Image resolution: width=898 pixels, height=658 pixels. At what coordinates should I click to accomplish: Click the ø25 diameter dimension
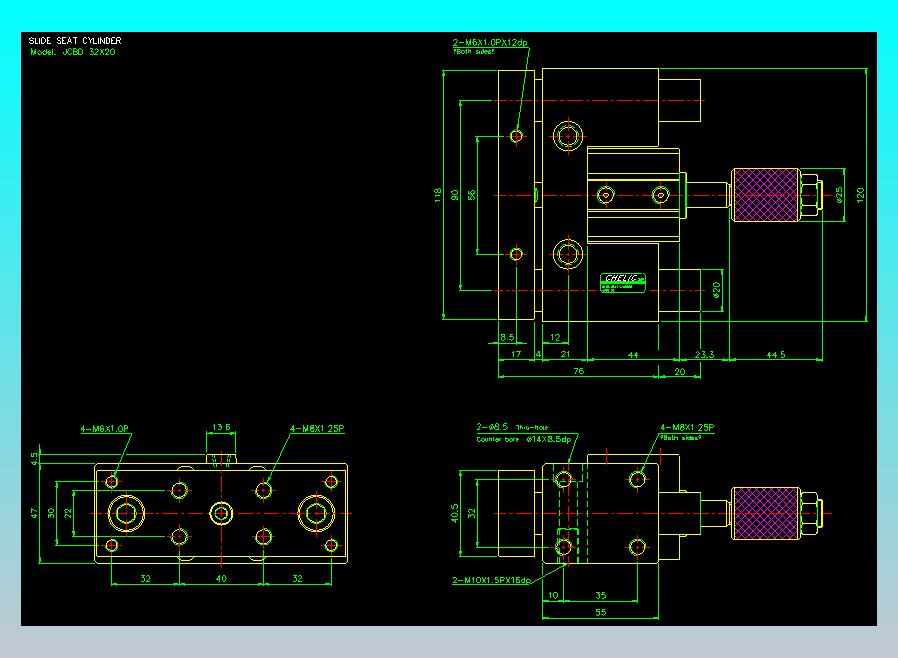click(840, 195)
